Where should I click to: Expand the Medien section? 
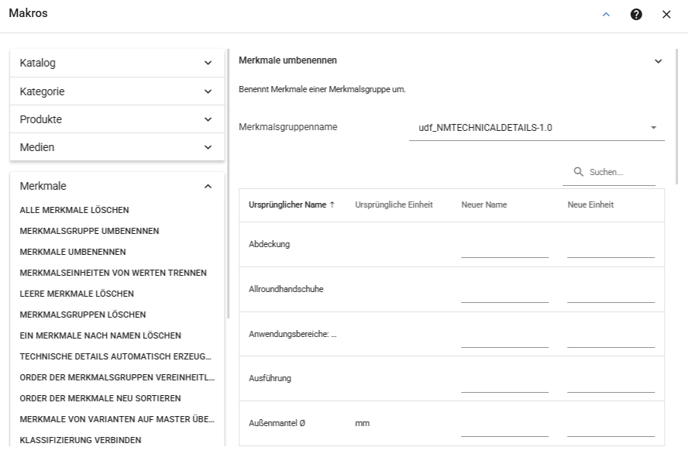click(117, 147)
